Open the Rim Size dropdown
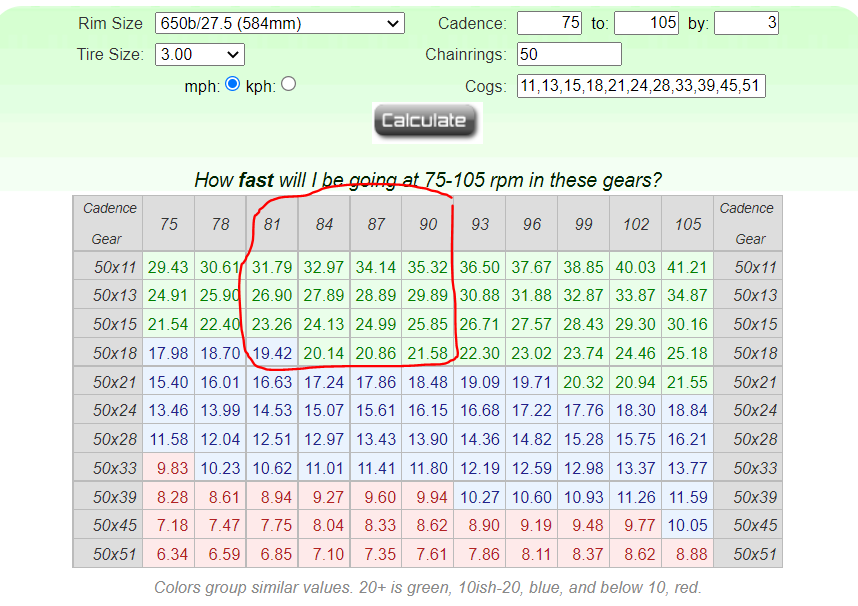The image size is (858, 606). tap(279, 23)
